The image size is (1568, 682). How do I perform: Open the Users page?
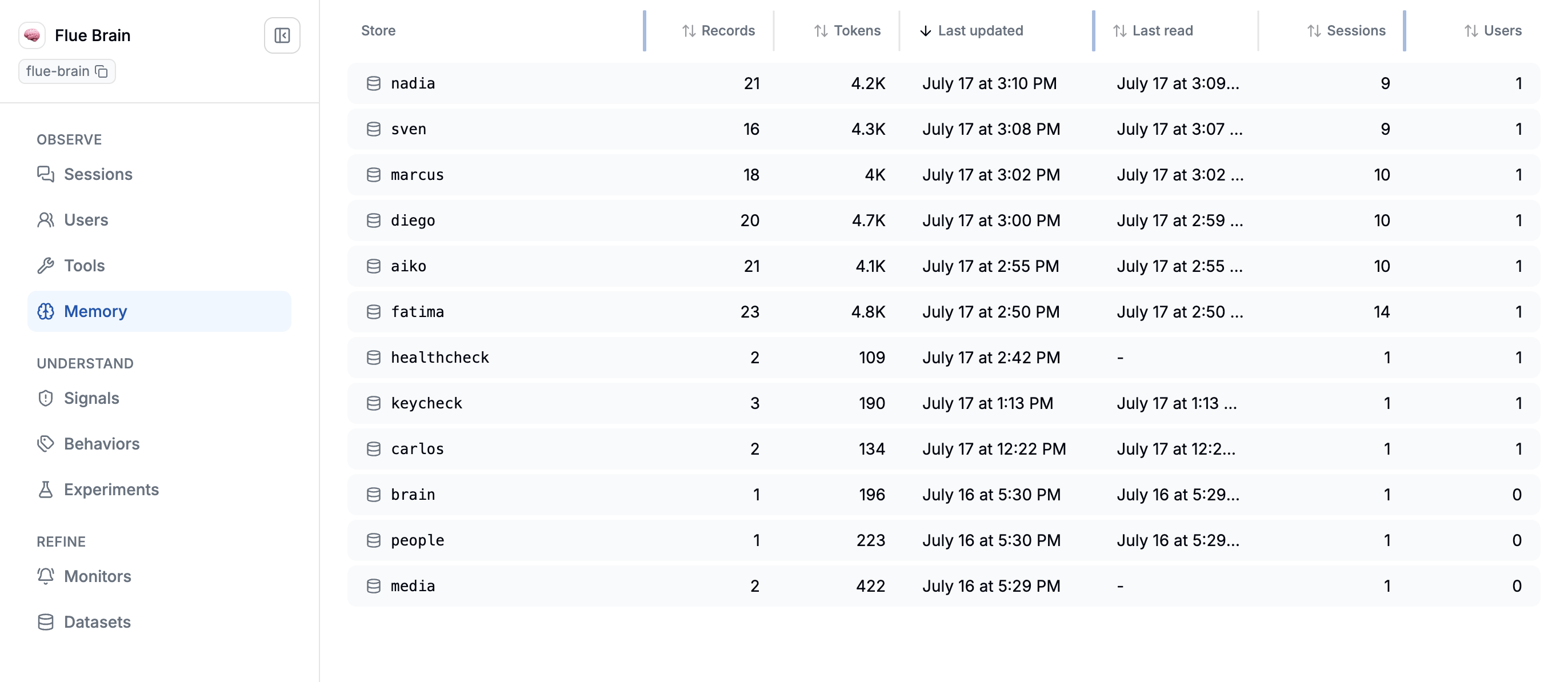[159, 220]
